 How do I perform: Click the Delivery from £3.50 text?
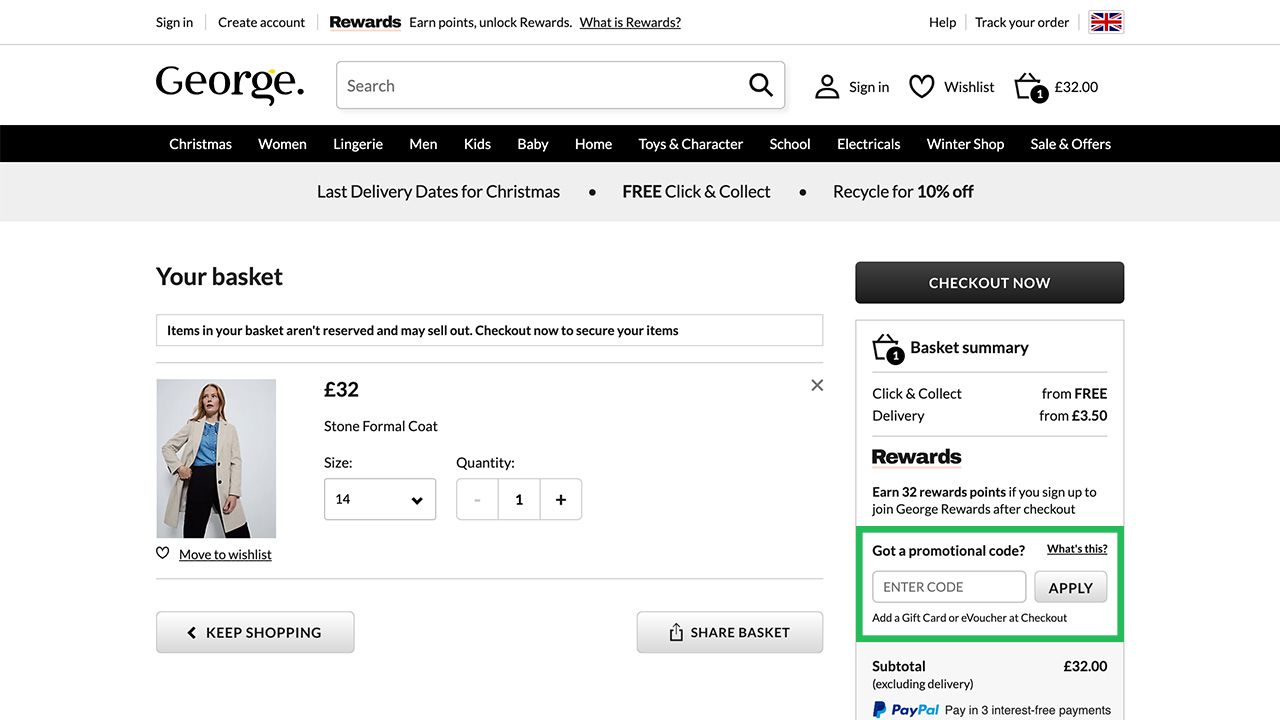click(x=990, y=416)
